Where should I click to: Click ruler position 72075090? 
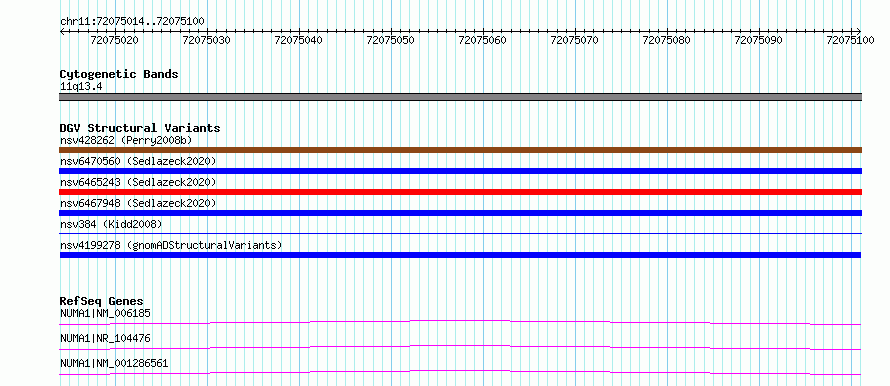[x=759, y=40]
